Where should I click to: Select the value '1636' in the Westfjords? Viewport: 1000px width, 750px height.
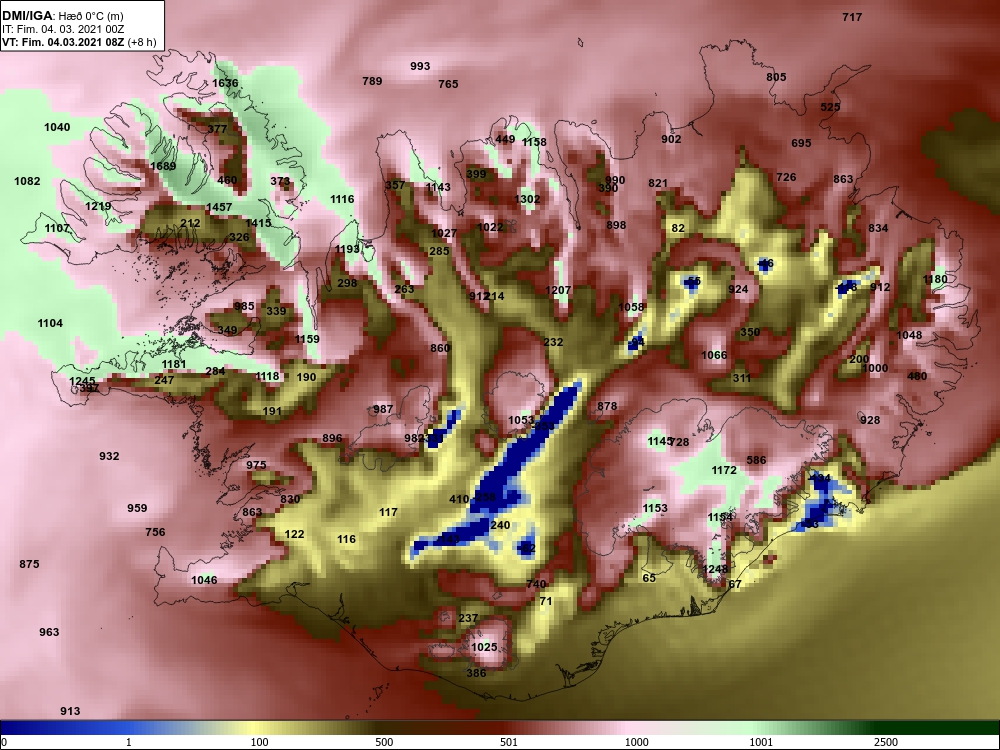point(225,84)
